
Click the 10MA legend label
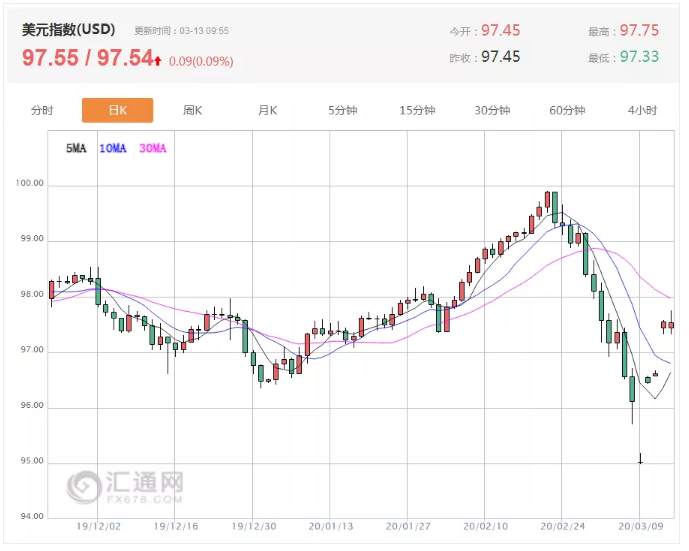click(113, 148)
